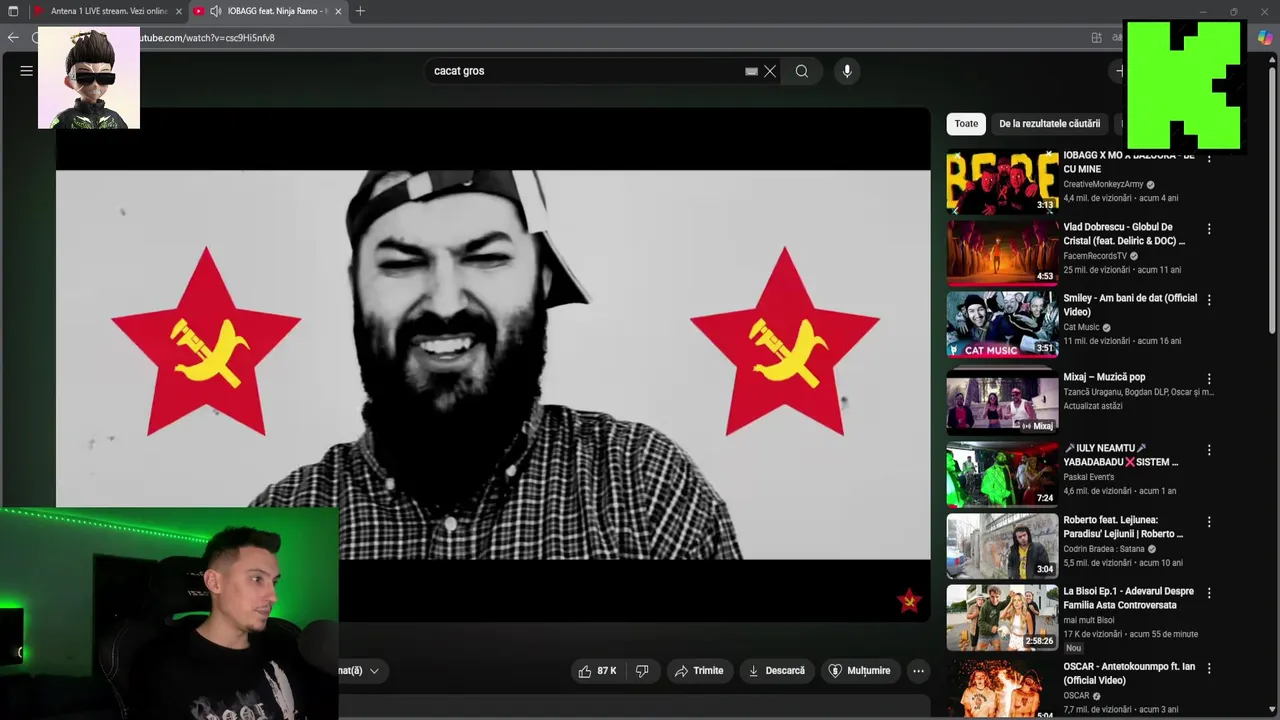Click the Trimite share button
Image resolution: width=1280 pixels, height=720 pixels.
click(x=698, y=671)
